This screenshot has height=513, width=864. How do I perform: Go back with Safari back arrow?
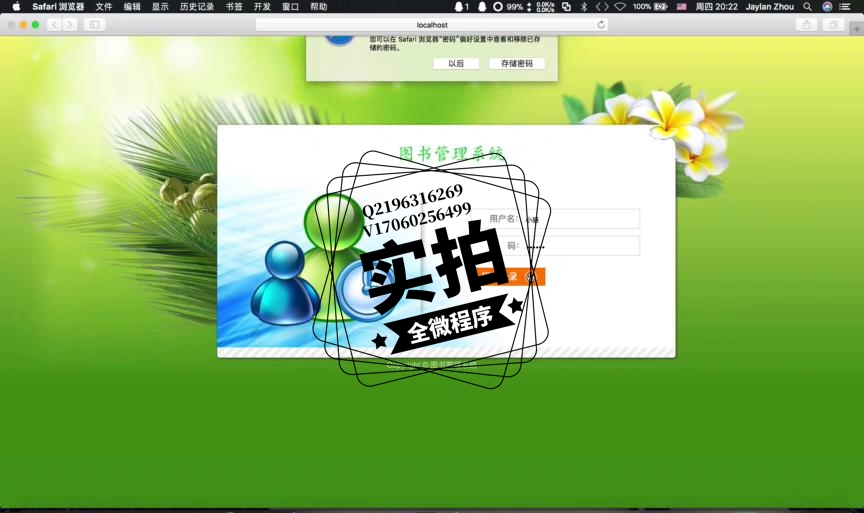tap(54, 25)
